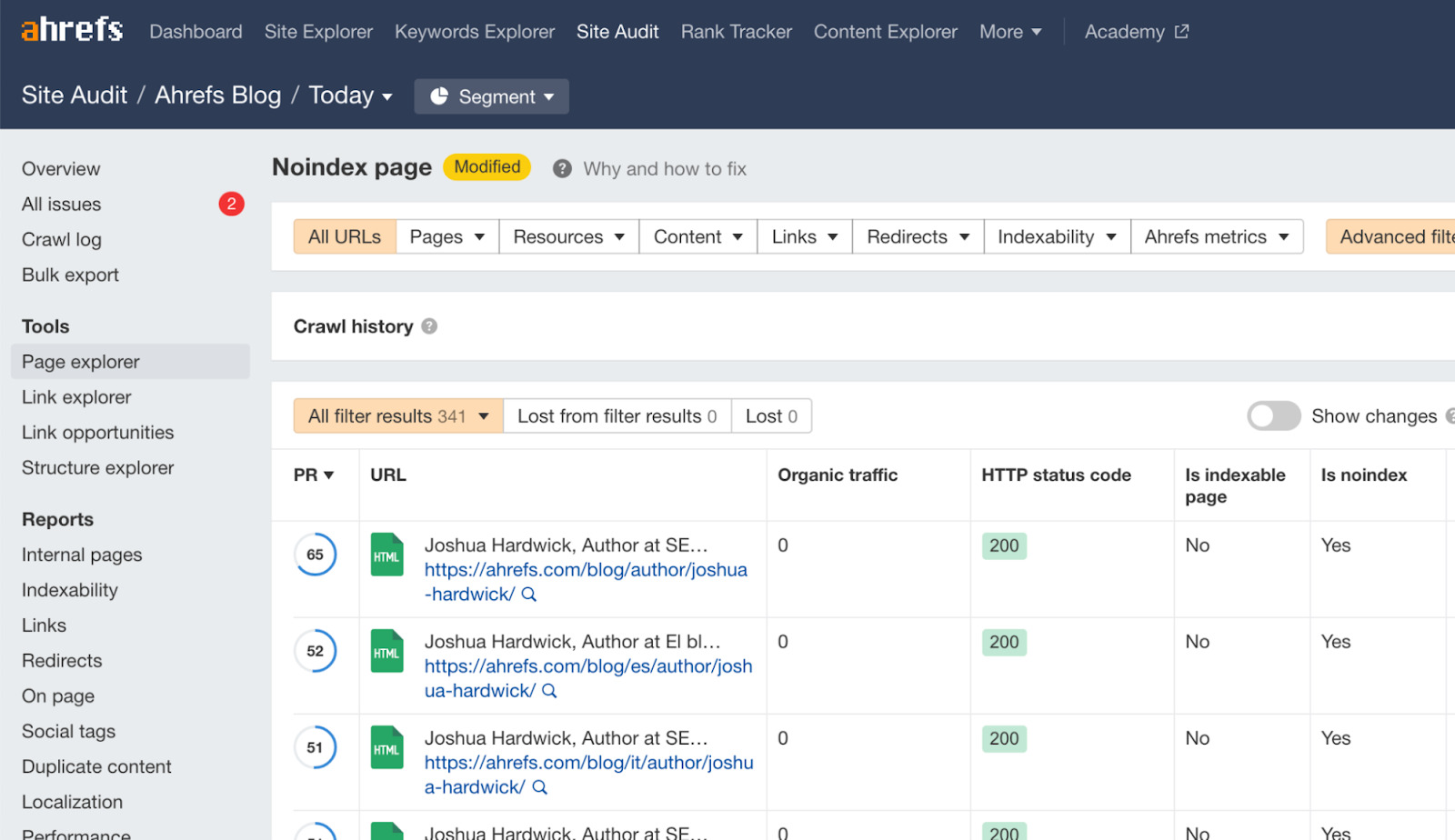Click the Ahrefs logo
The width and height of the screenshot is (1455, 840).
coord(70,29)
